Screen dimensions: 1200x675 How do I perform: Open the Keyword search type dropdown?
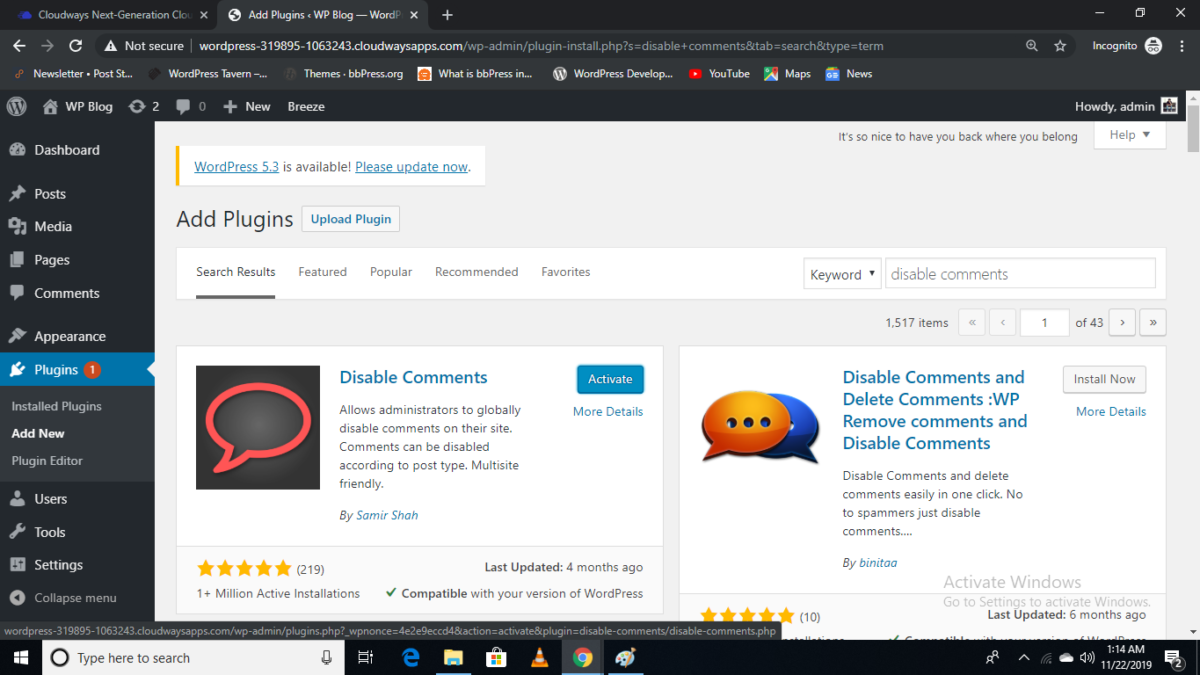[842, 274]
